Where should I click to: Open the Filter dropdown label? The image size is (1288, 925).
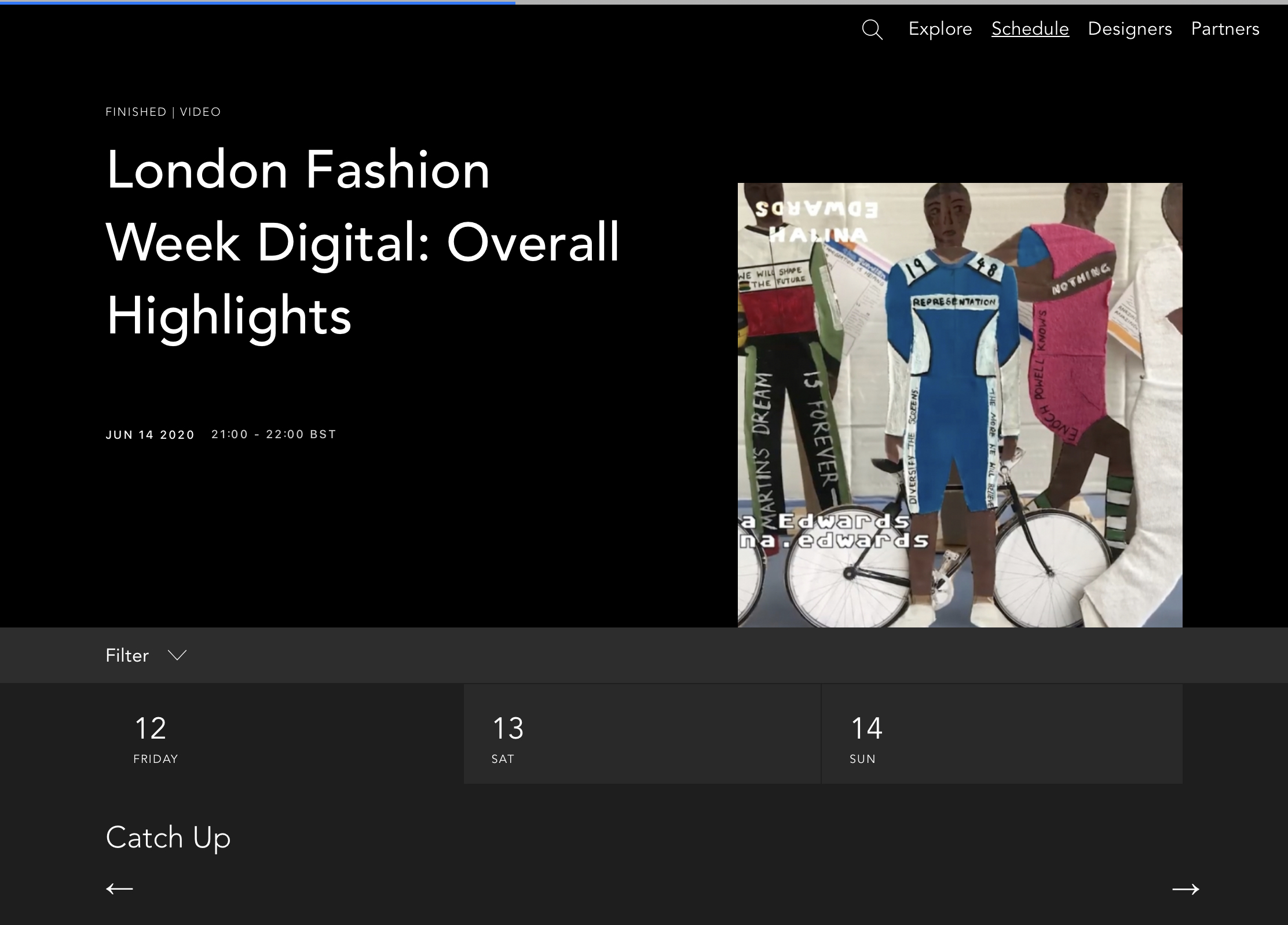[127, 655]
